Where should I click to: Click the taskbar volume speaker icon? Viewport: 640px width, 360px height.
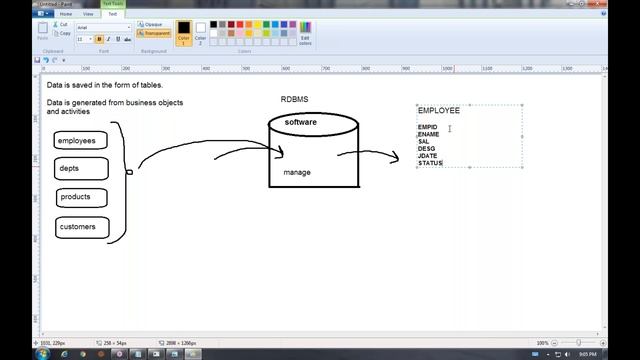pos(567,354)
